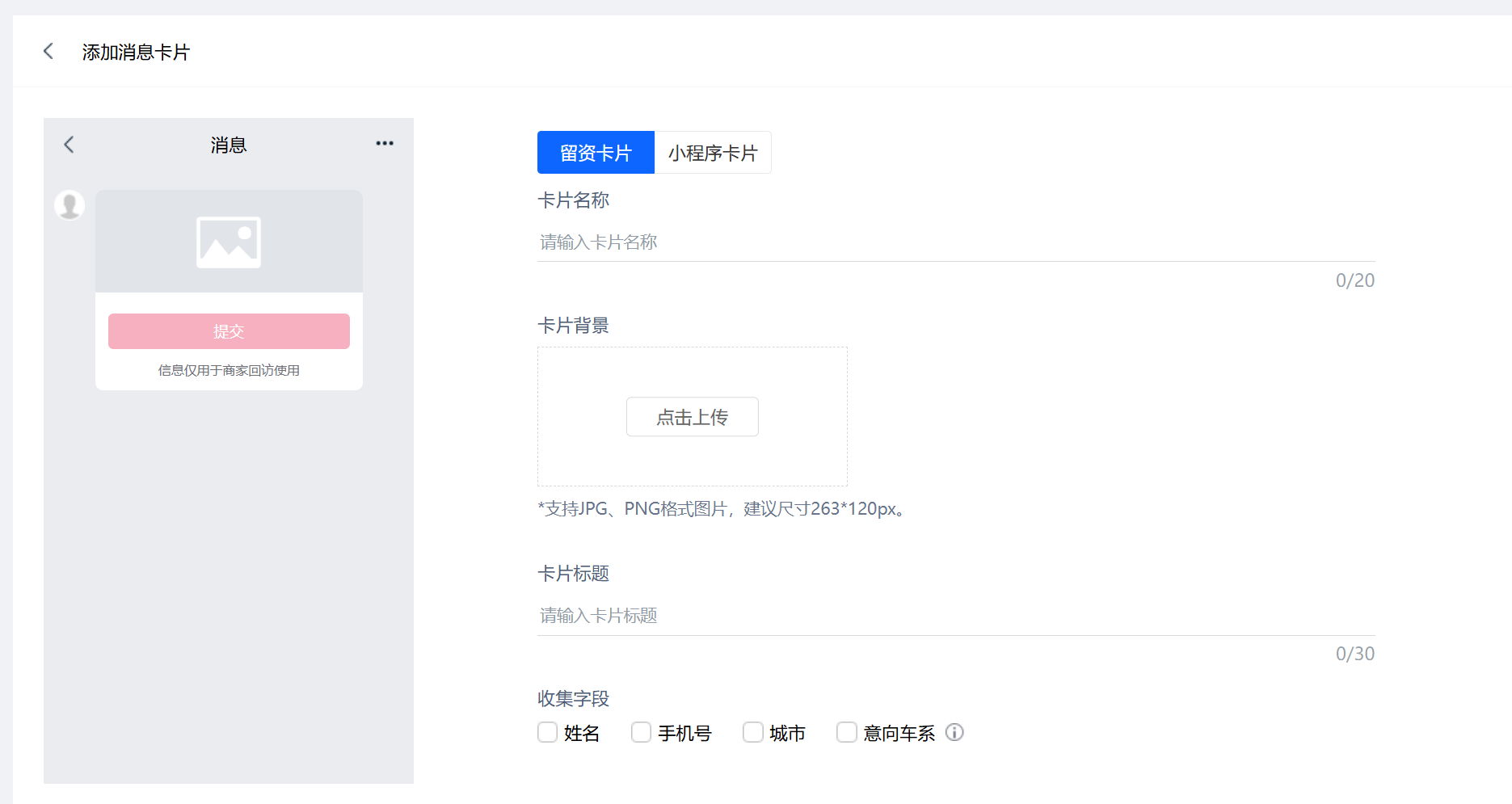The width and height of the screenshot is (1512, 804).
Task: Click the 消息 title in the phone preview
Action: coord(229,145)
